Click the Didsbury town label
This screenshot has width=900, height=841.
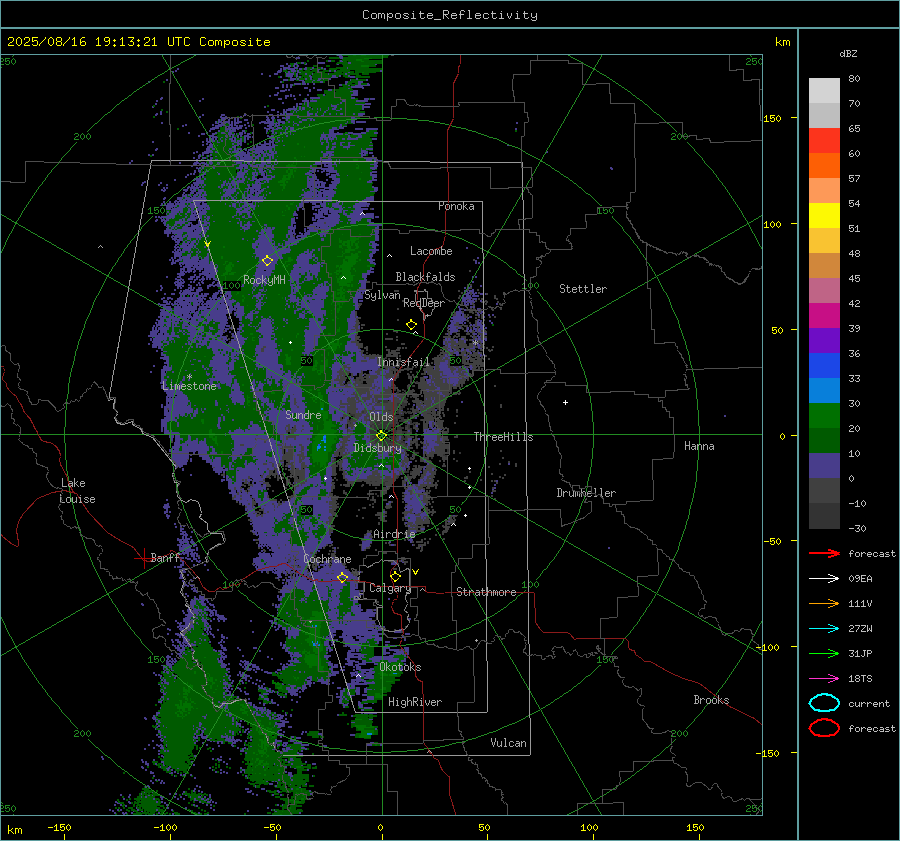click(x=378, y=448)
